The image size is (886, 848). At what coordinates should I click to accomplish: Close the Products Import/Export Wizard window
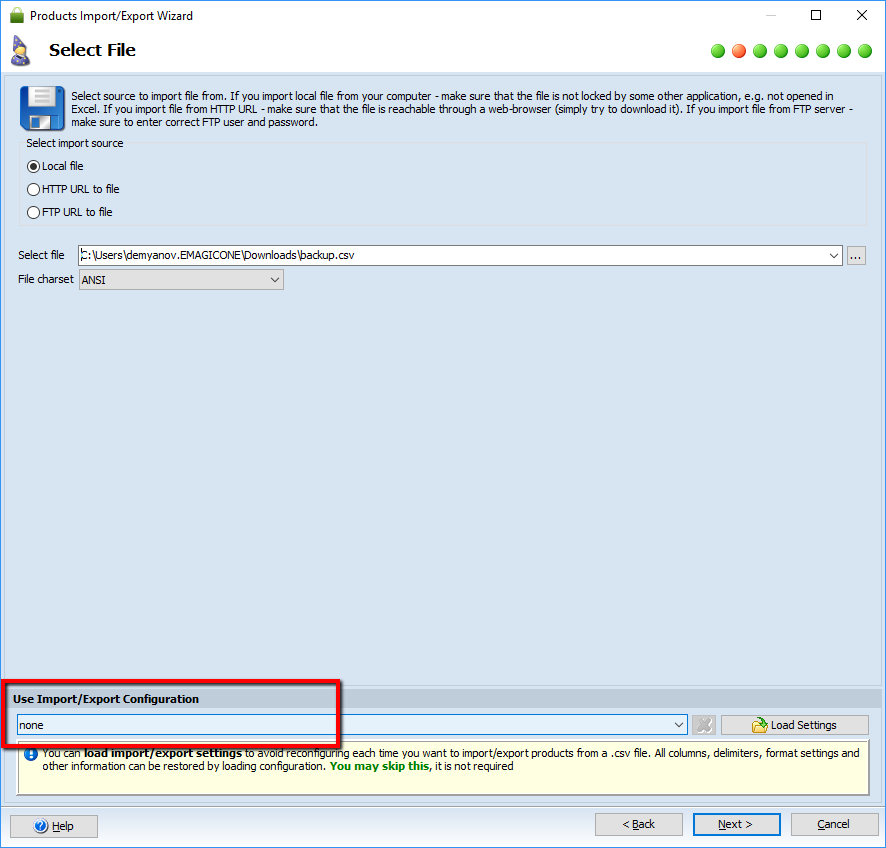pyautogui.click(x=862, y=15)
